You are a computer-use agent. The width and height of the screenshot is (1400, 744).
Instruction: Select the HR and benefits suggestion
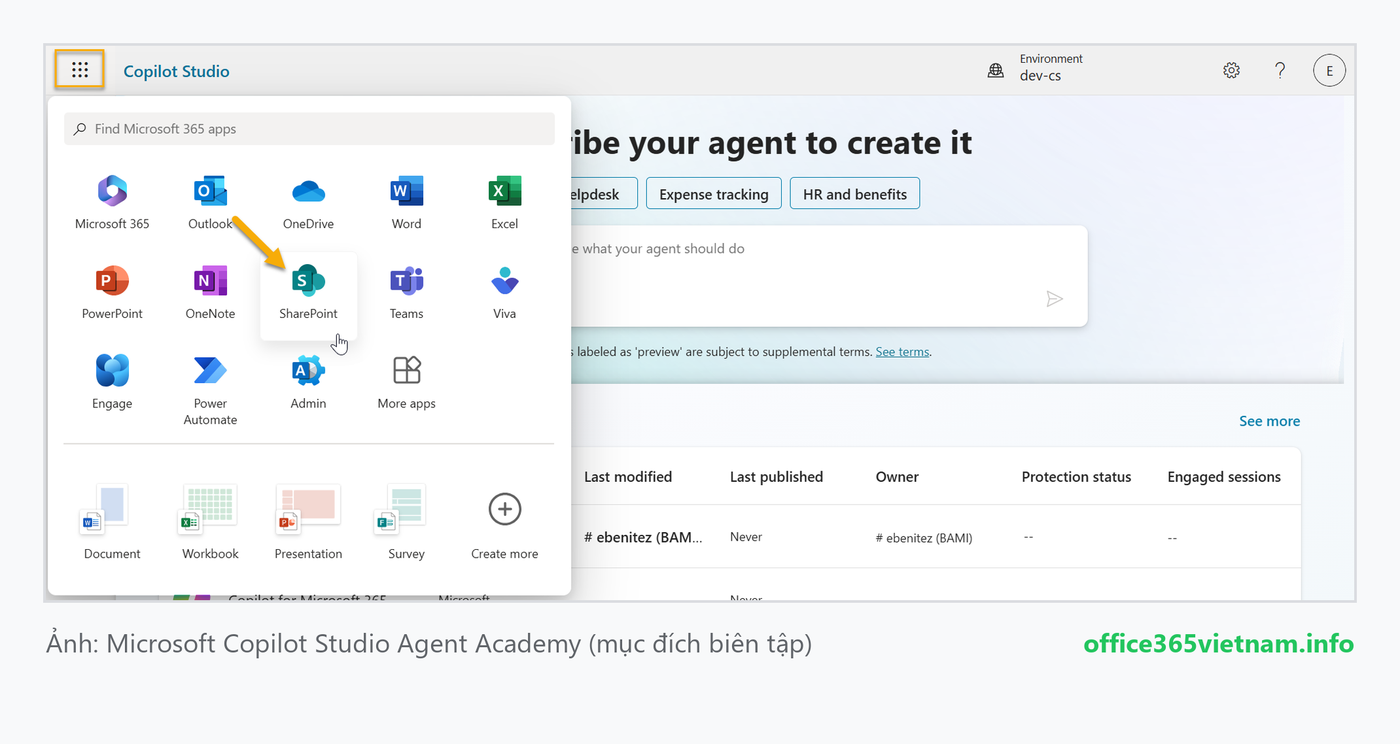pyautogui.click(x=855, y=194)
